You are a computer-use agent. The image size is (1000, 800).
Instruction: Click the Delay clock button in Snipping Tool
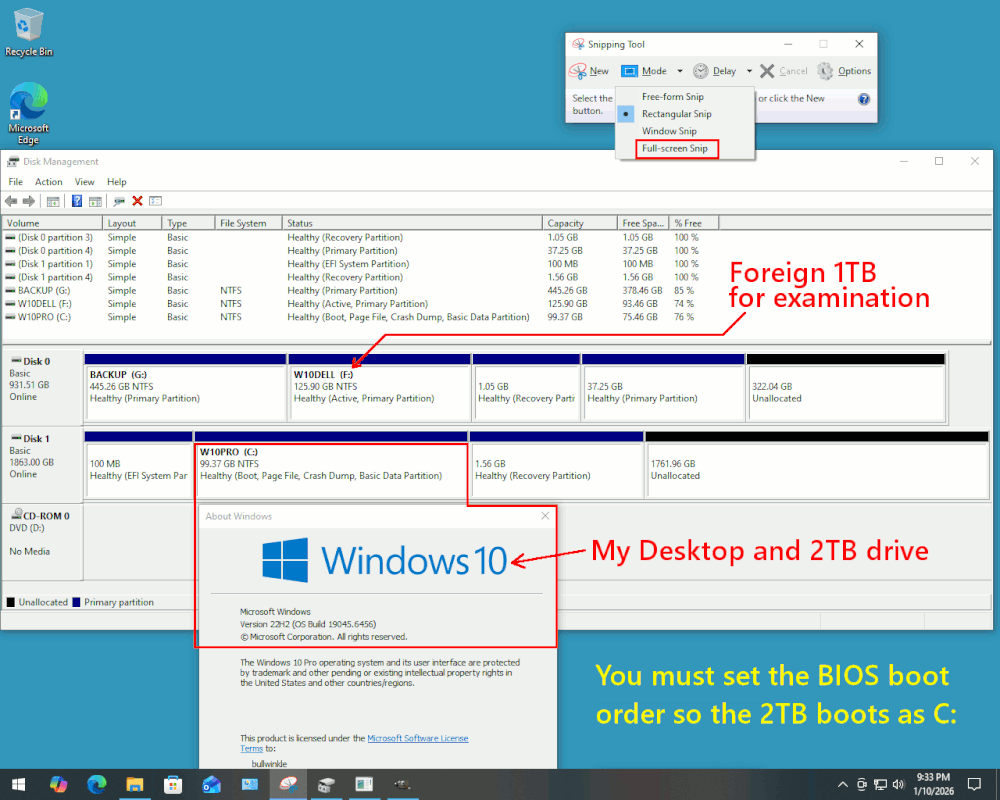pos(715,71)
